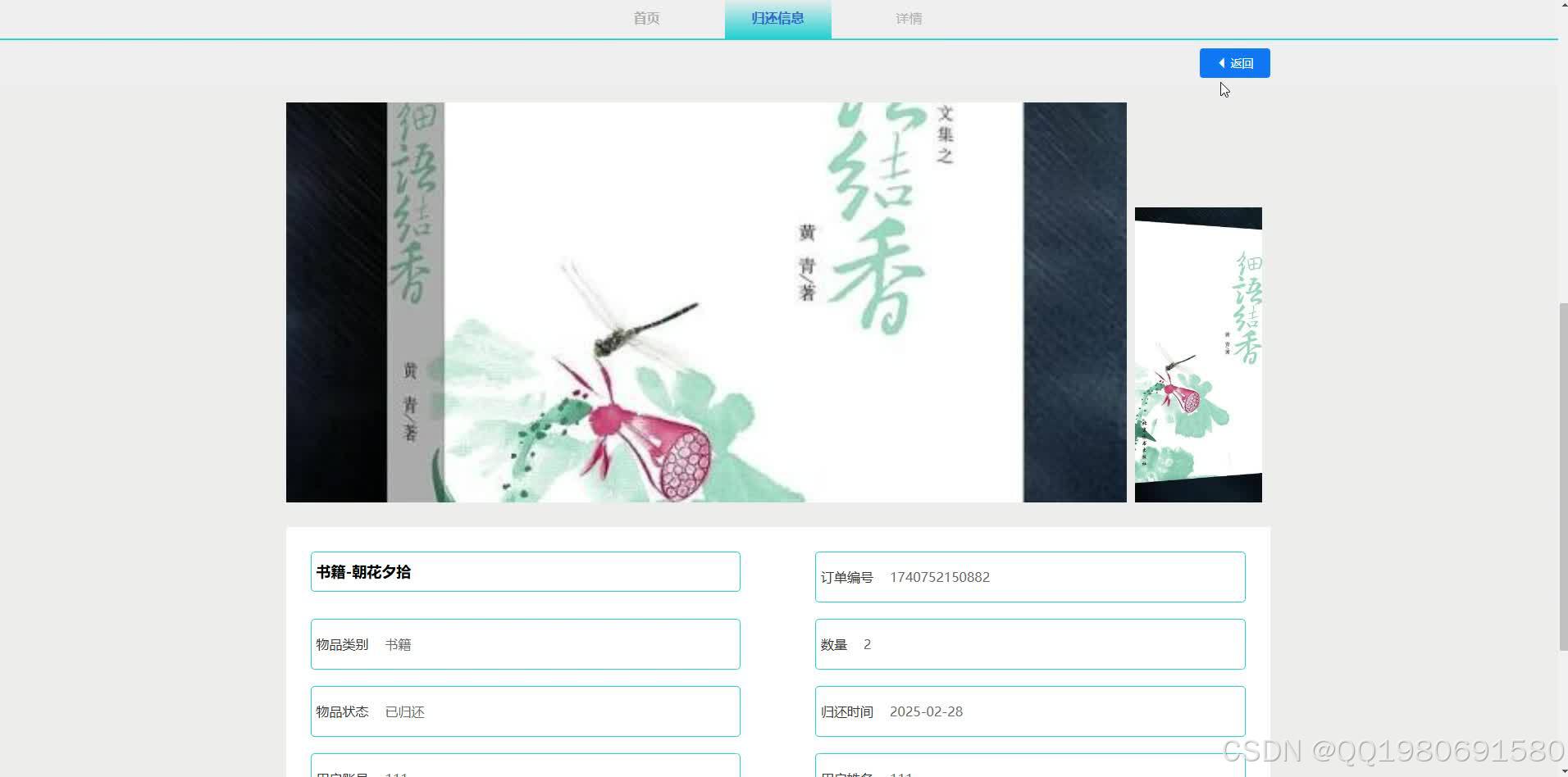Select the 书籍-朝花夕拾 title field

[x=525, y=571]
